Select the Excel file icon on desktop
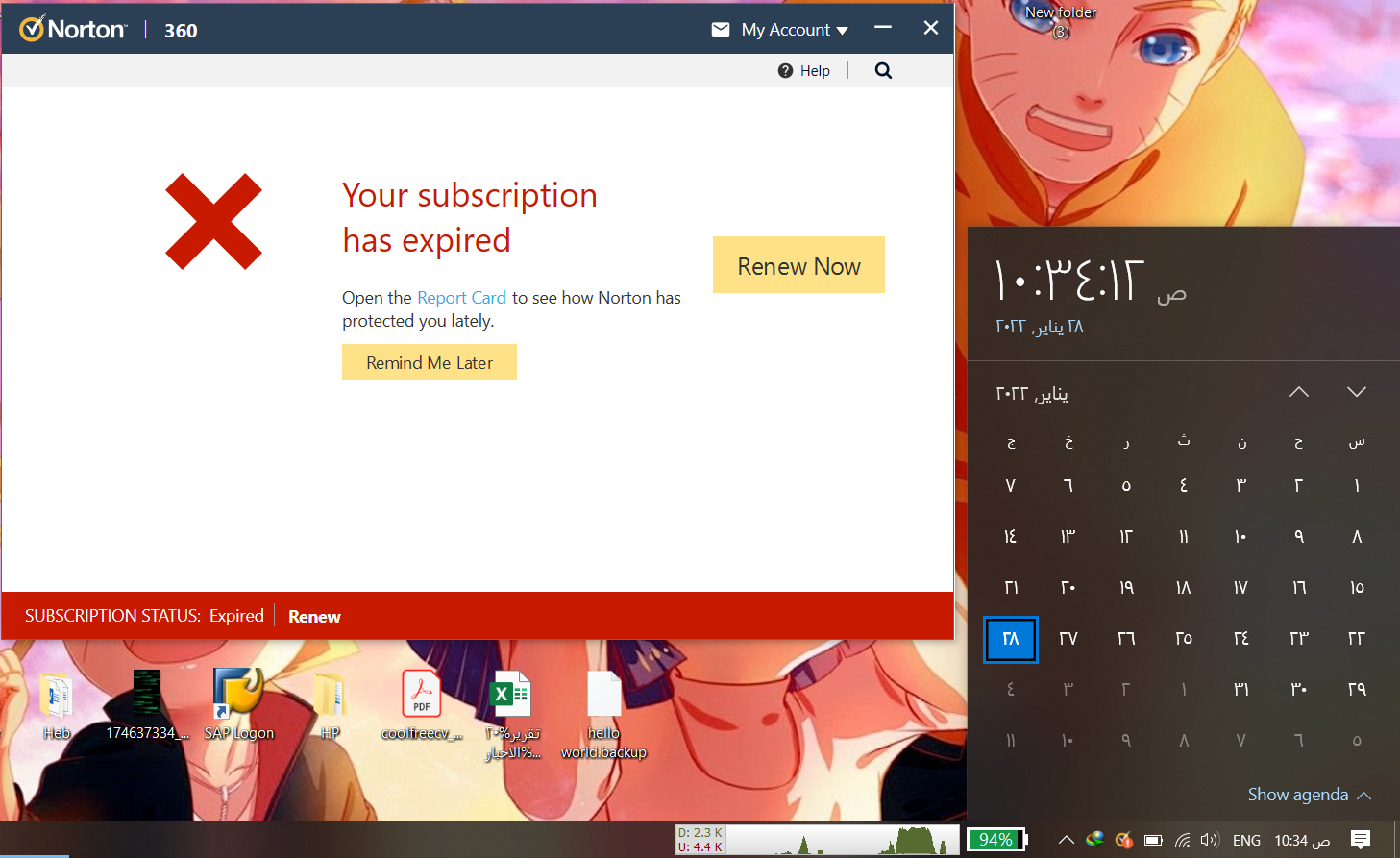1400x858 pixels. click(511, 716)
